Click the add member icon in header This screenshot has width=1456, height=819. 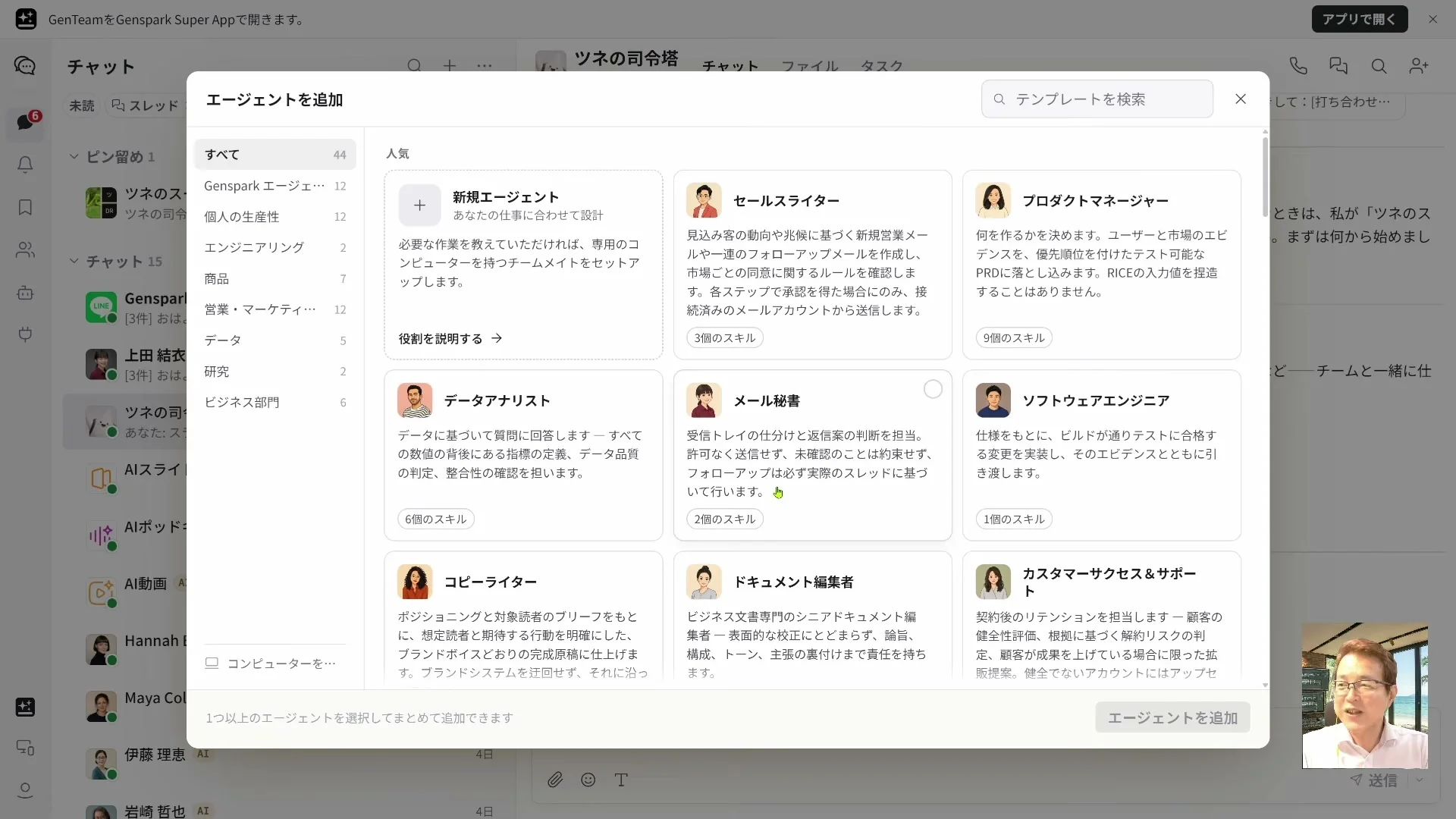coord(1419,67)
